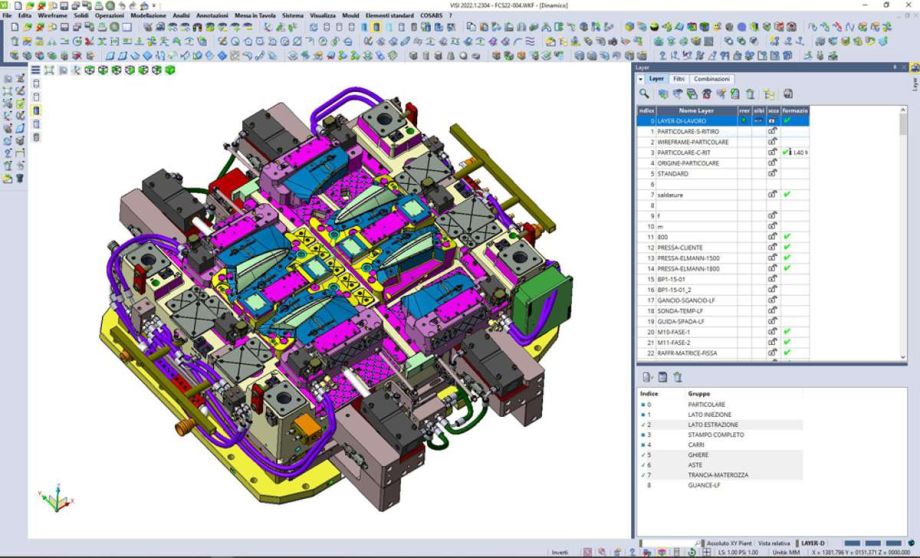Viewport: 920px width, 558px height.
Task: Click the Redo arrow in title bar
Action: [x=133, y=5]
